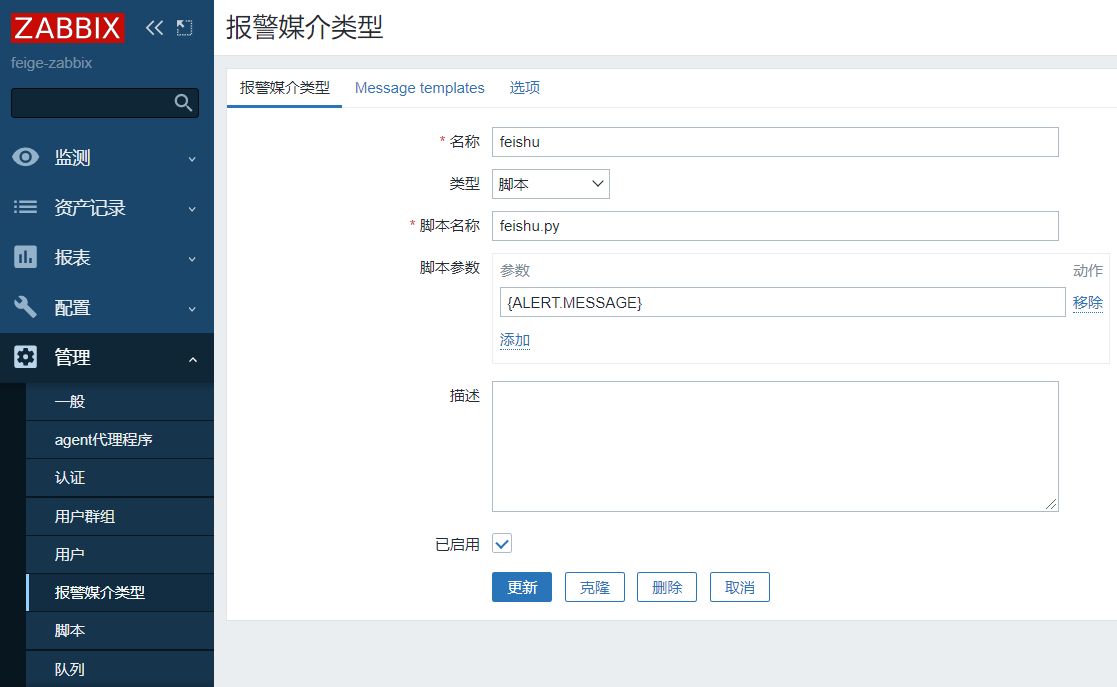The image size is (1117, 687).
Task: Expand the 配置 menu chevron
Action: tap(192, 309)
